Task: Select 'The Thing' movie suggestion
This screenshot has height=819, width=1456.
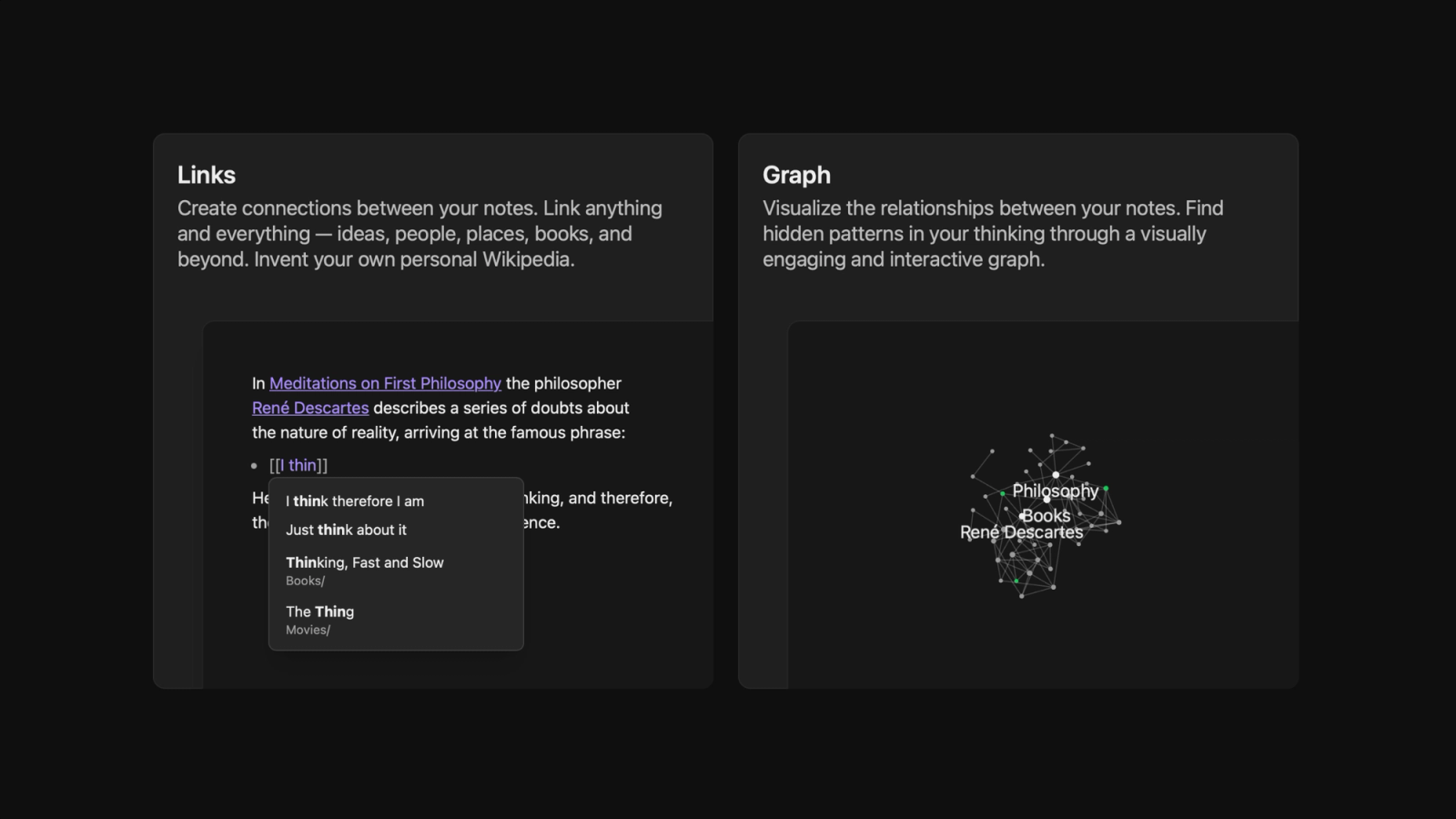Action: coord(396,620)
